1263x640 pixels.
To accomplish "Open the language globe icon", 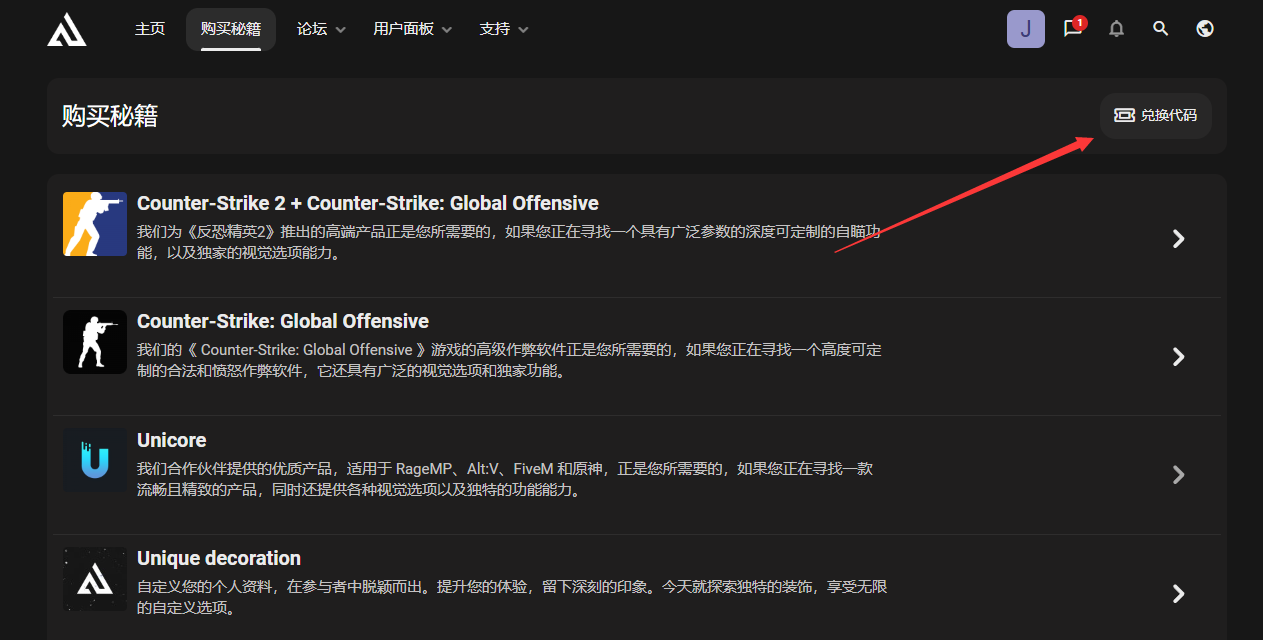I will (x=1205, y=29).
